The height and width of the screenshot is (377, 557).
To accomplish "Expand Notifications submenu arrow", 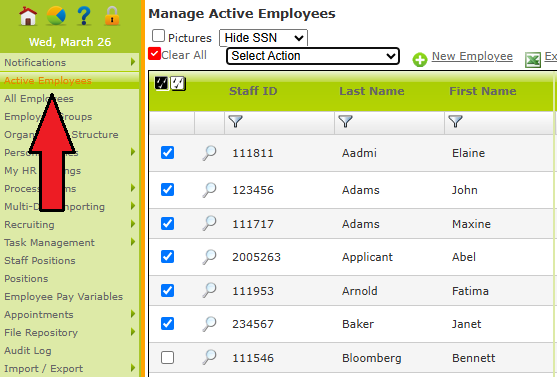I will click(x=133, y=62).
